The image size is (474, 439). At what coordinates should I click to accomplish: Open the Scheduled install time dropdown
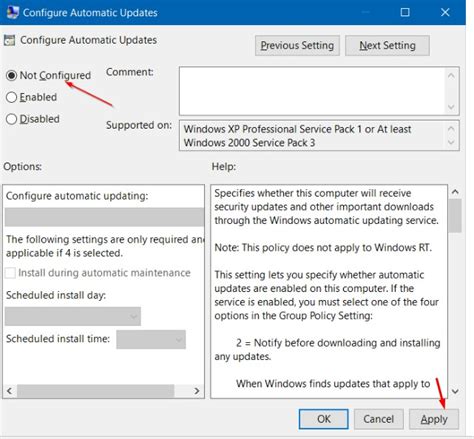151,339
